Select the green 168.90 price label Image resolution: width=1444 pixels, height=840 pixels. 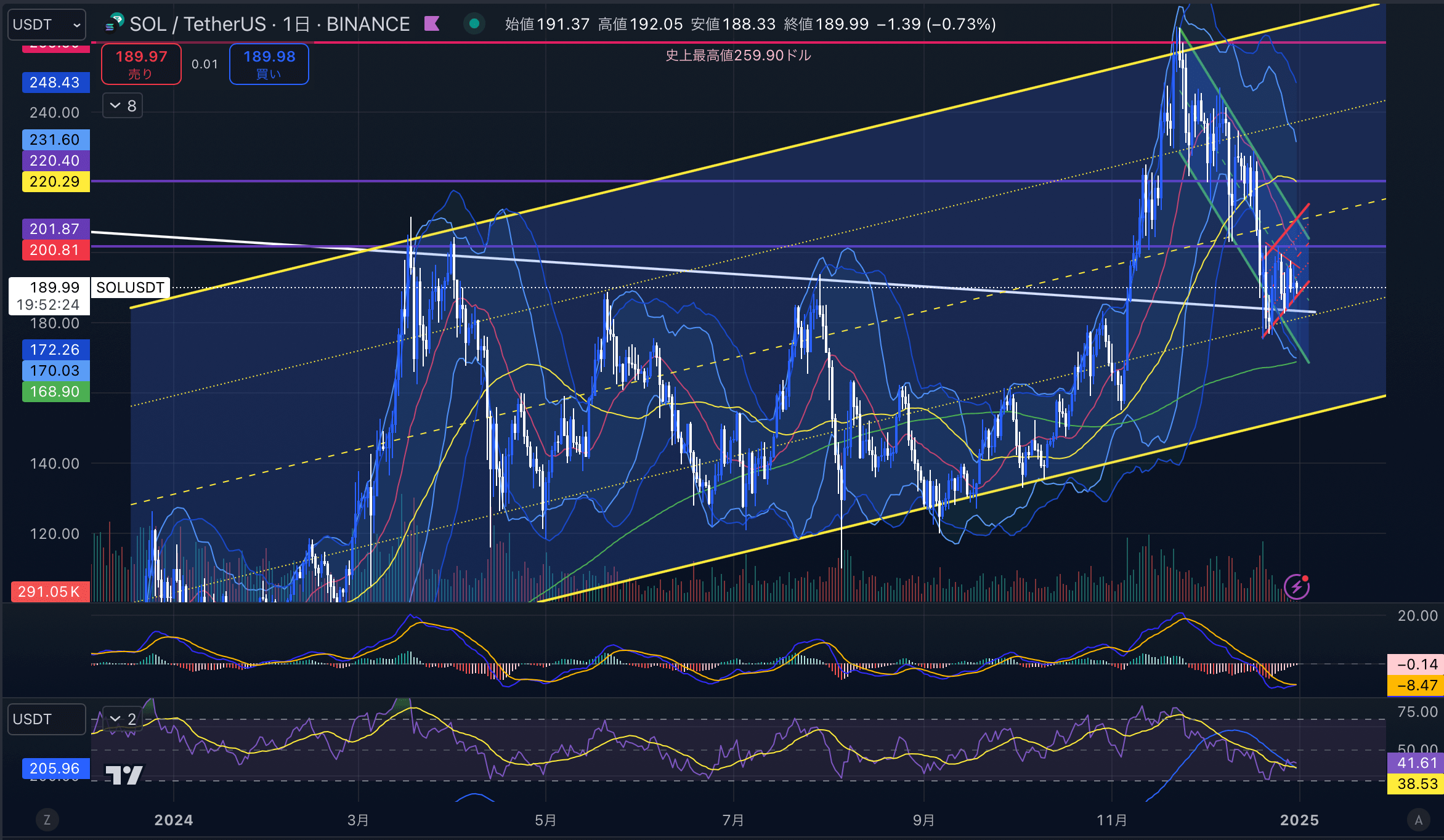tap(55, 392)
